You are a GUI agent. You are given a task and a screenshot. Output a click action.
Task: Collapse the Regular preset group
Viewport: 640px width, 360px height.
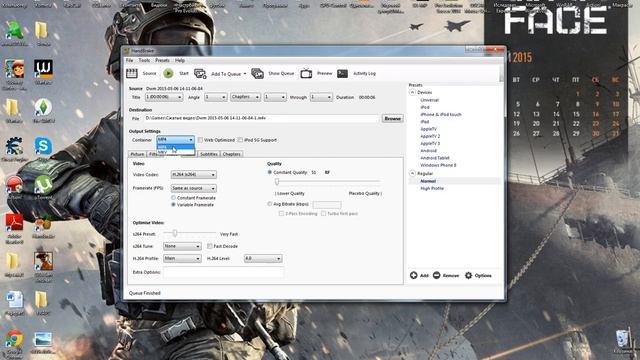[x=412, y=173]
